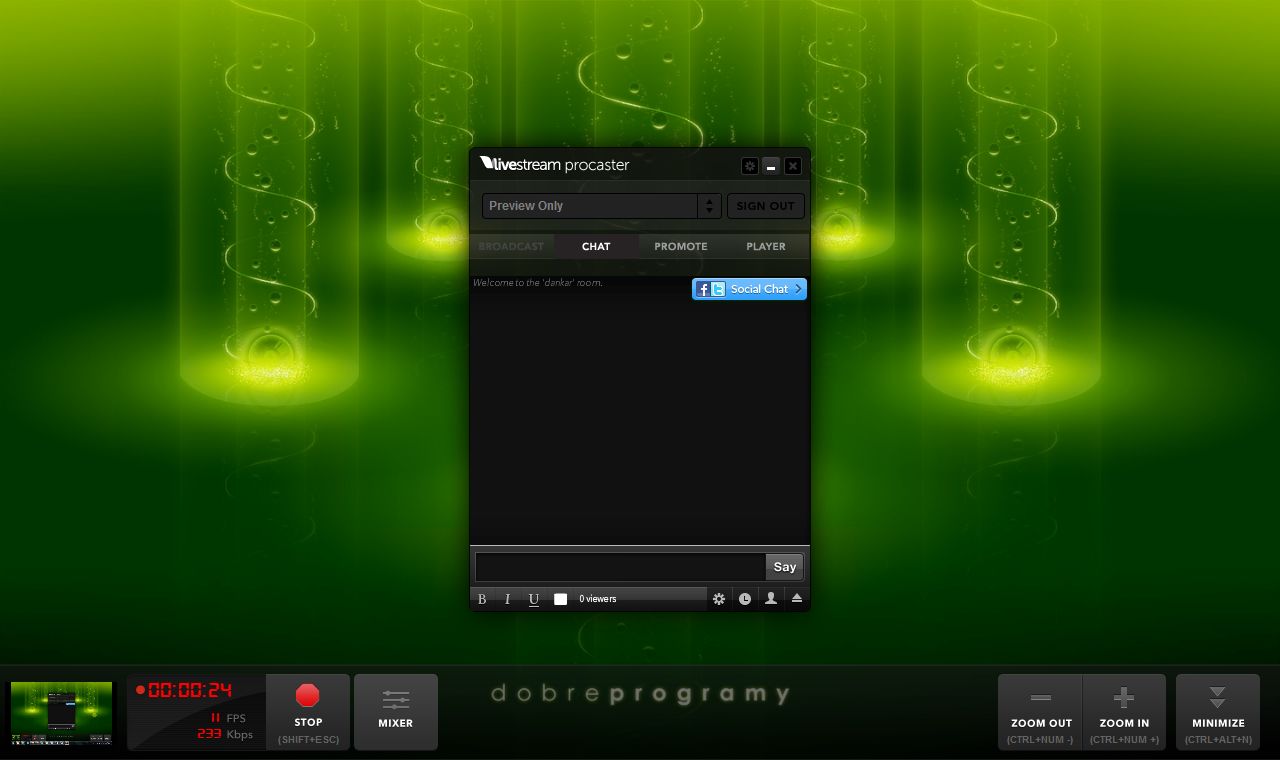Screen dimensions: 1280x760
Task: Switch to the Broadcast tab
Action: [x=511, y=246]
